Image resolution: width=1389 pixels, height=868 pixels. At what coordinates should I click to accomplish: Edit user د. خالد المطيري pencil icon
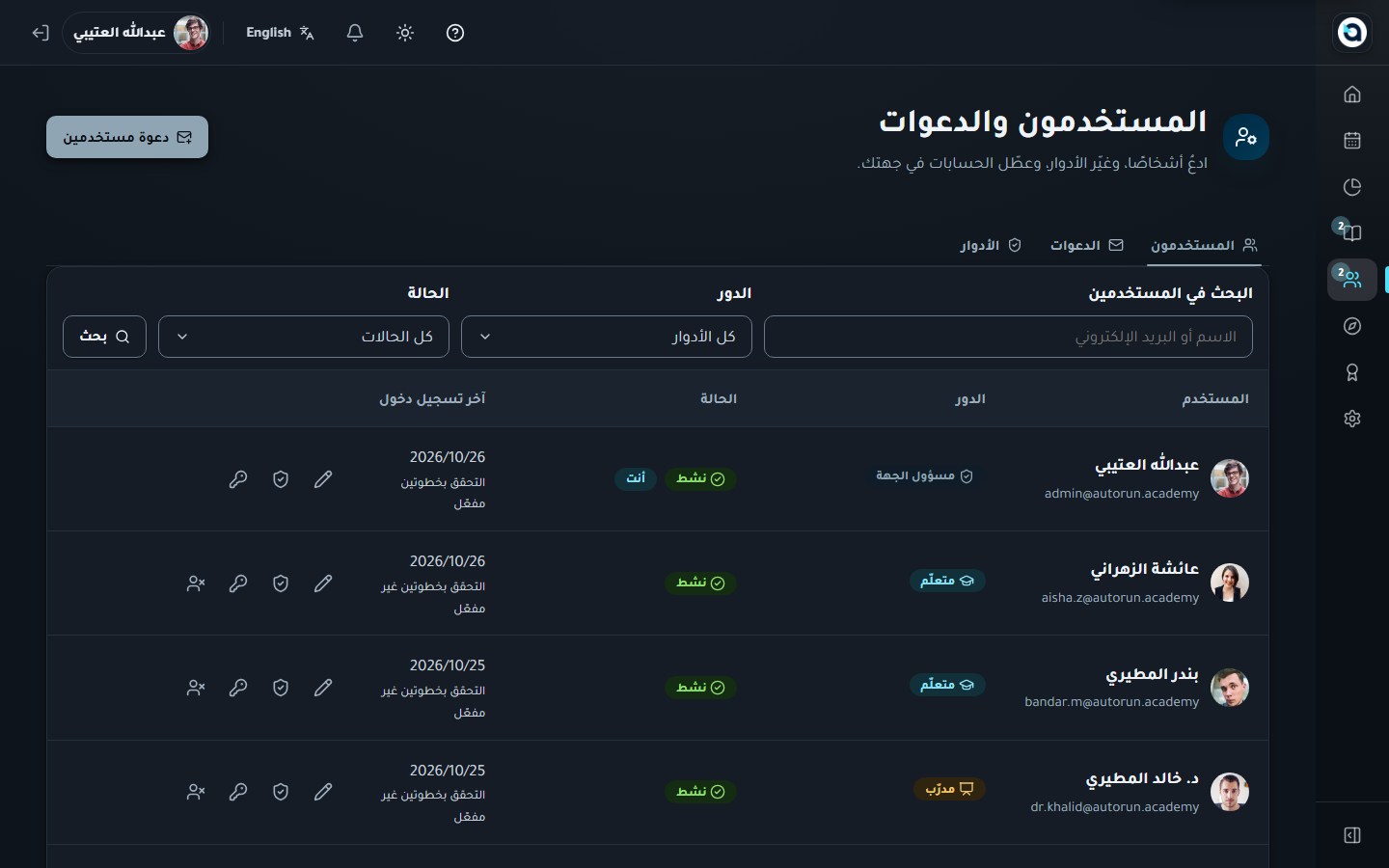pyautogui.click(x=323, y=792)
